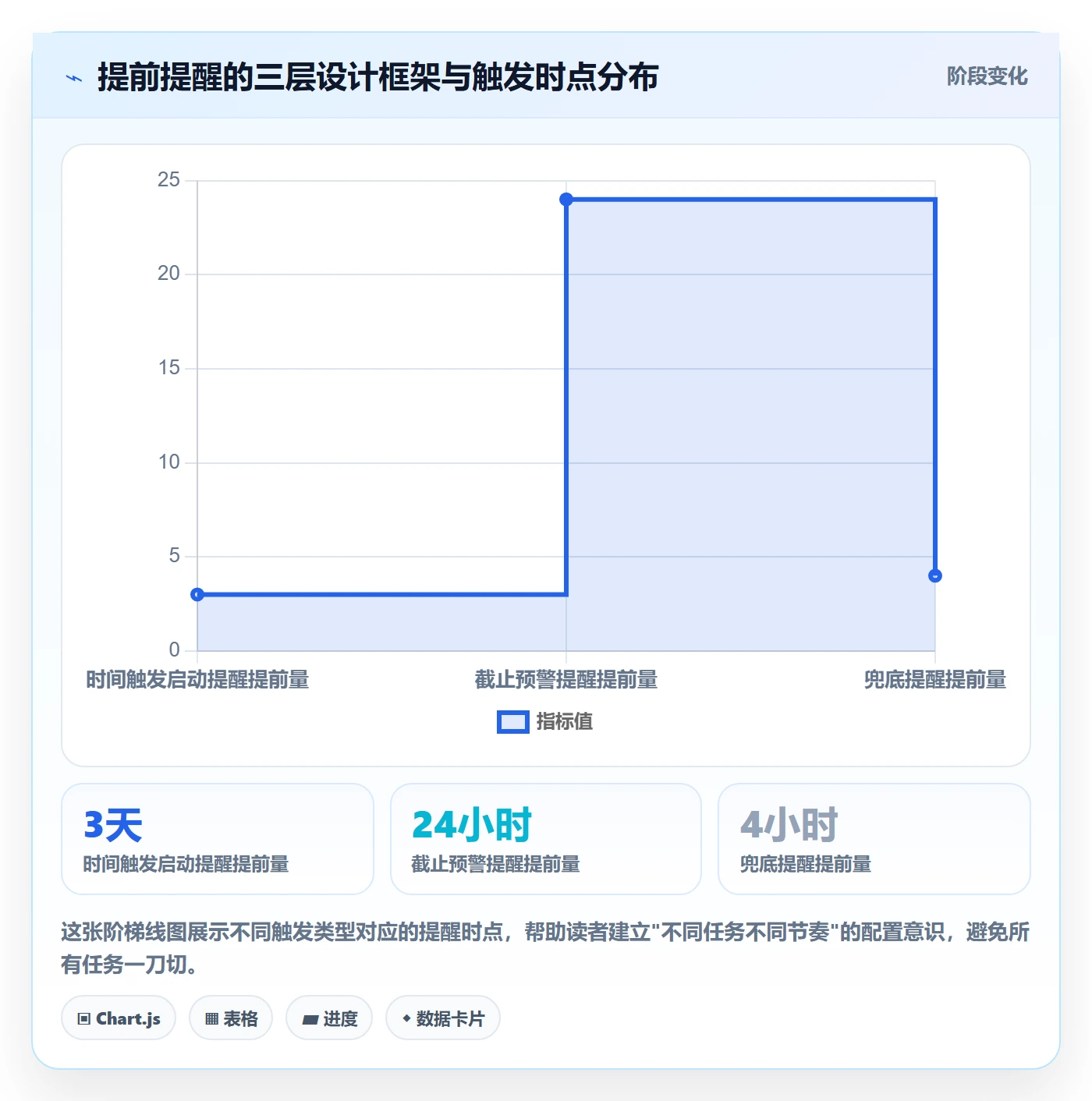Click the lightning icon beside the title
This screenshot has height=1101, width=1092.
tap(74, 78)
